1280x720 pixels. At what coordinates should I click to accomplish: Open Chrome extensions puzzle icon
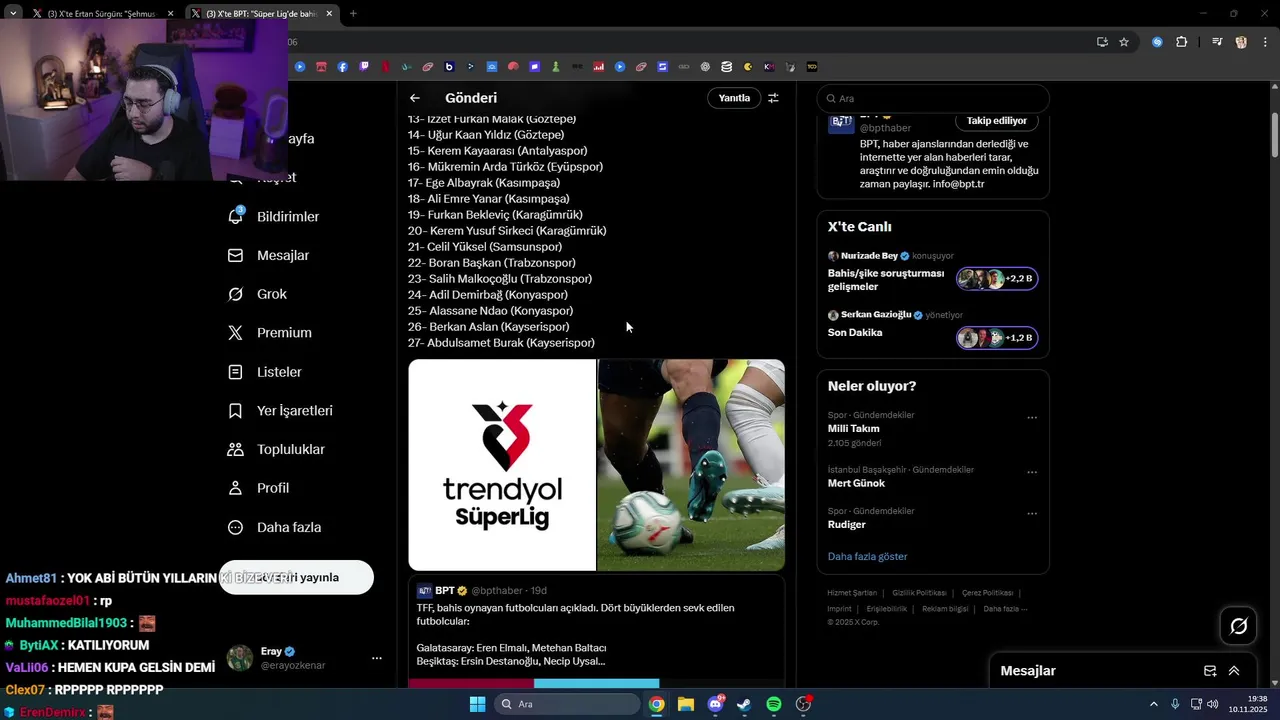click(1182, 42)
